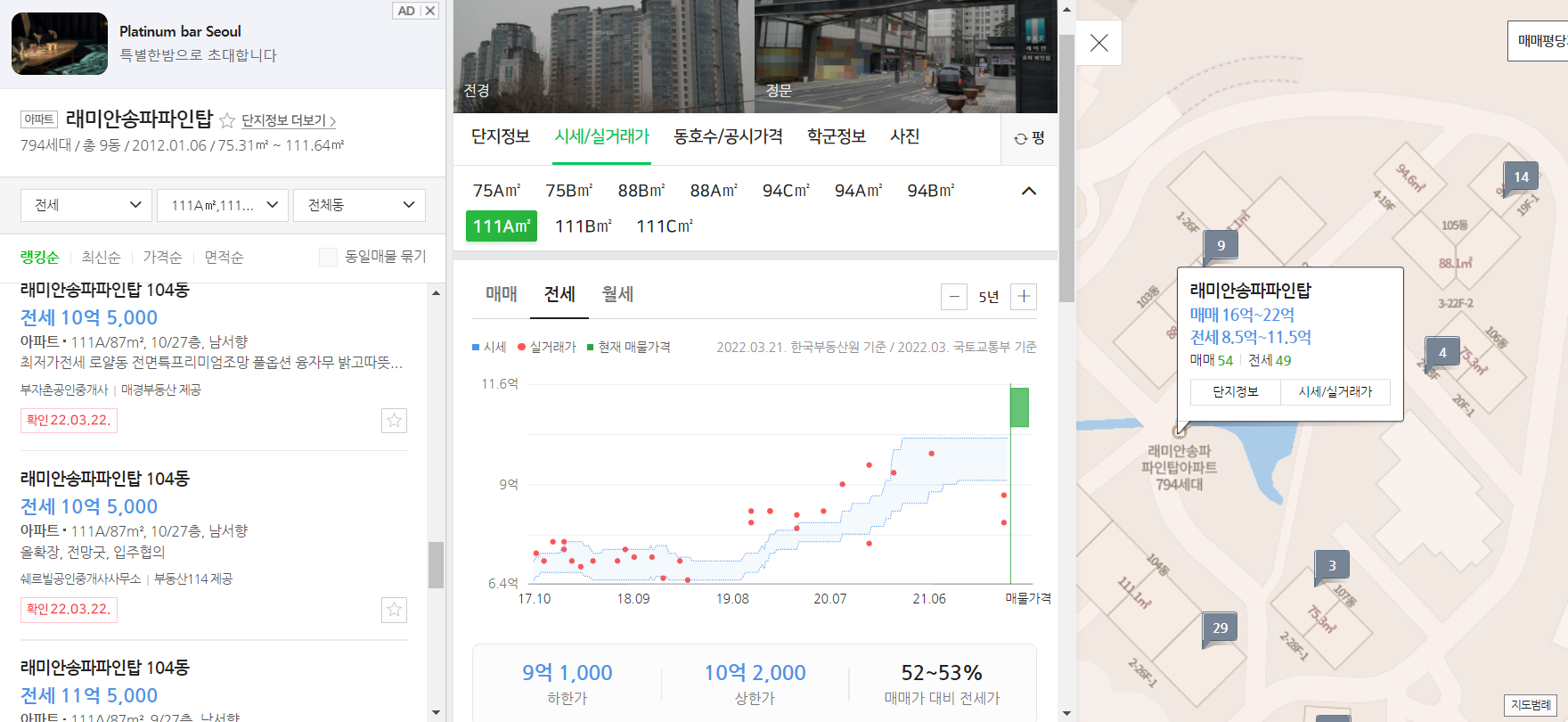Select 111C㎡ area type
Screen dimensions: 1568x722
tap(665, 226)
